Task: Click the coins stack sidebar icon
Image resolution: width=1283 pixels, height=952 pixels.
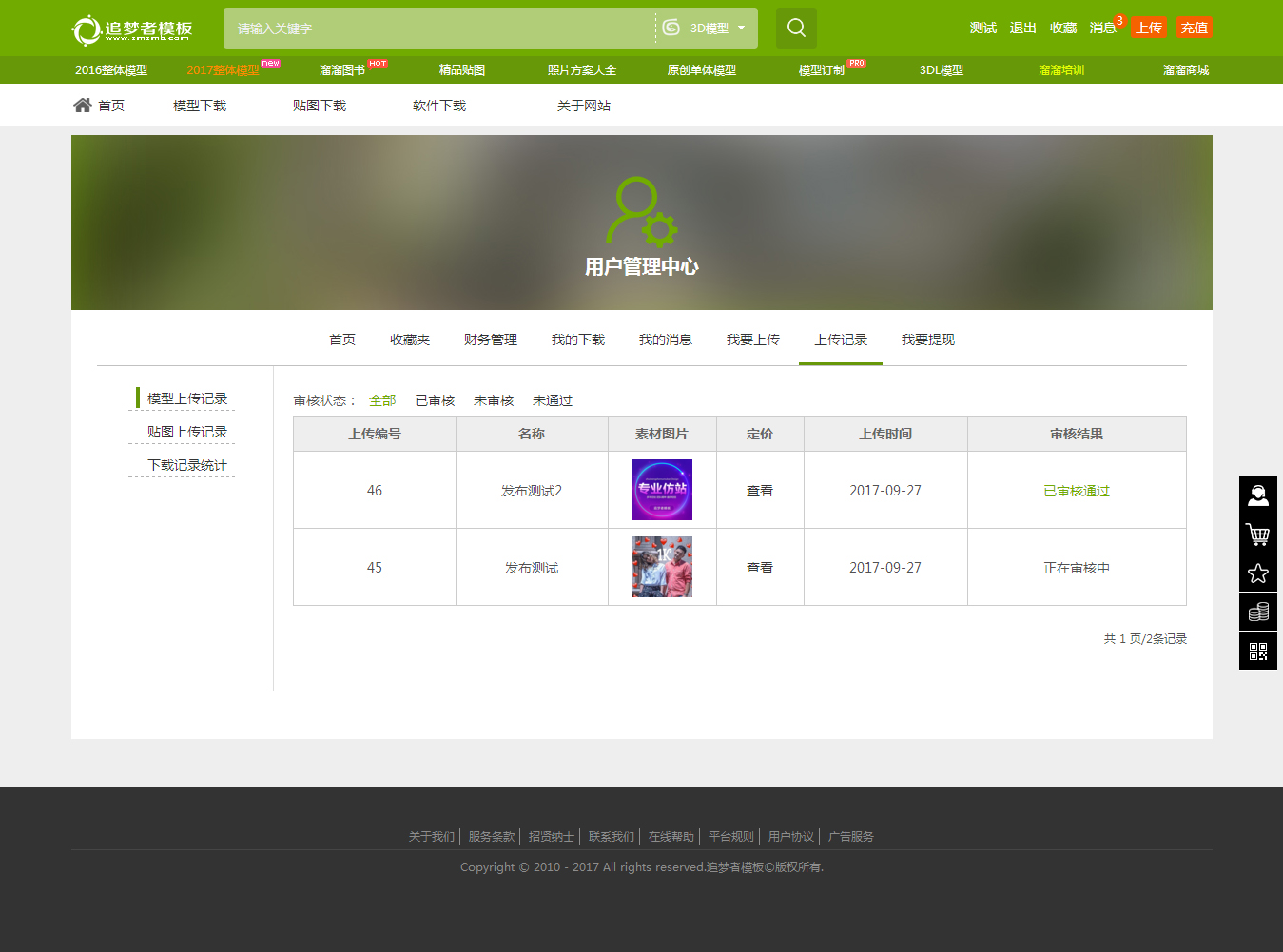Action: [x=1257, y=612]
